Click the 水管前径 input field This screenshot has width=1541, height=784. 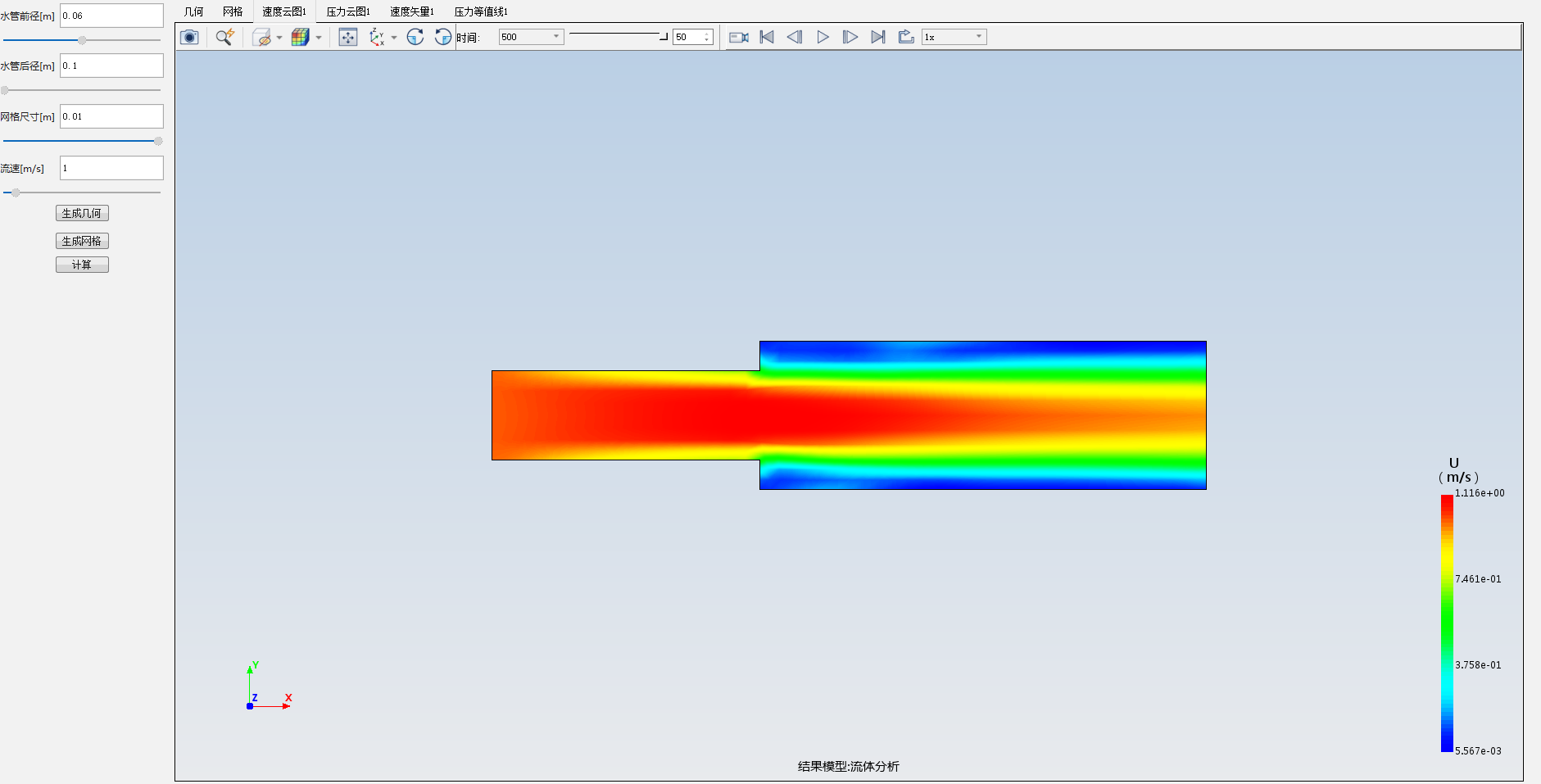pyautogui.click(x=111, y=16)
